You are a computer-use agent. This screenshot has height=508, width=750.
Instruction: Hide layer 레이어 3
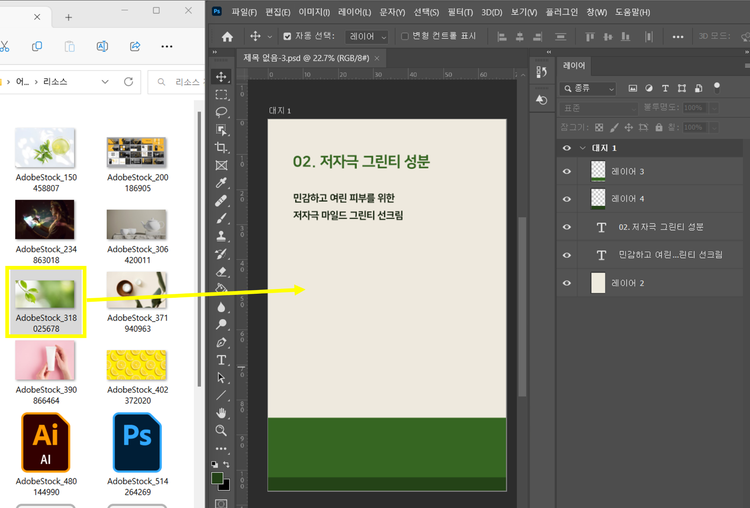(567, 171)
